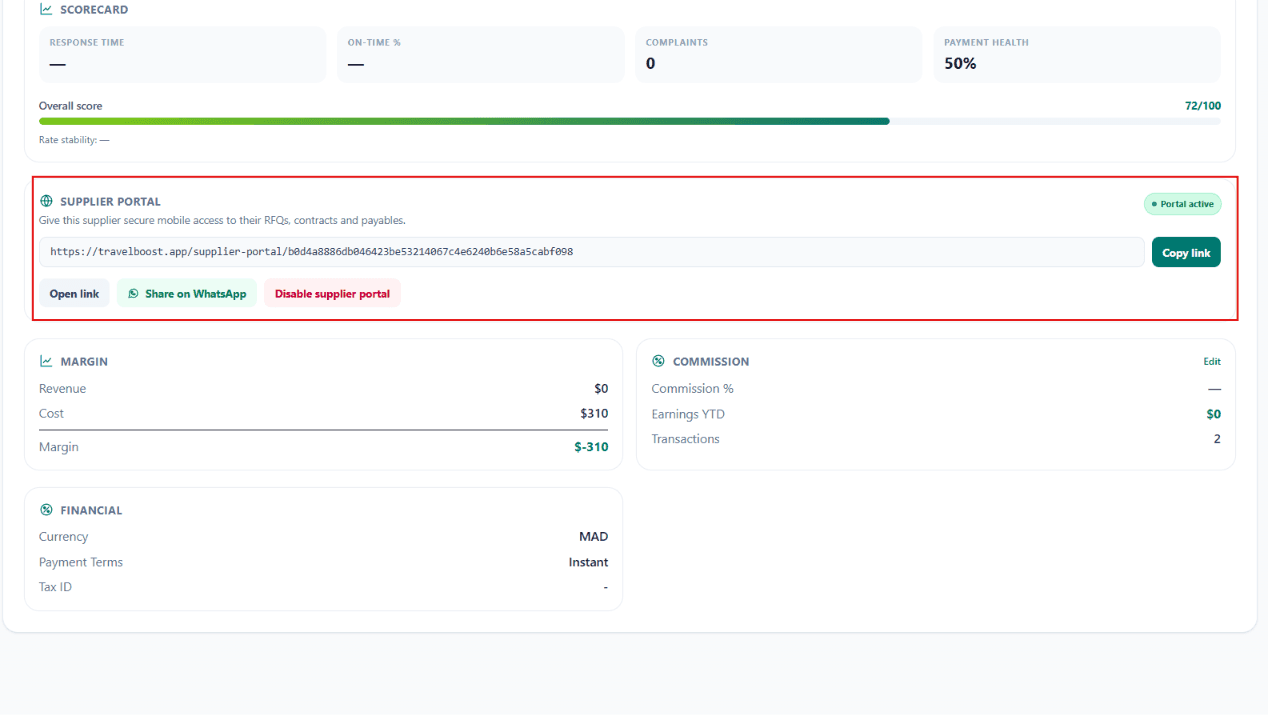
Task: Click the Financial section icon
Action: [x=46, y=510]
